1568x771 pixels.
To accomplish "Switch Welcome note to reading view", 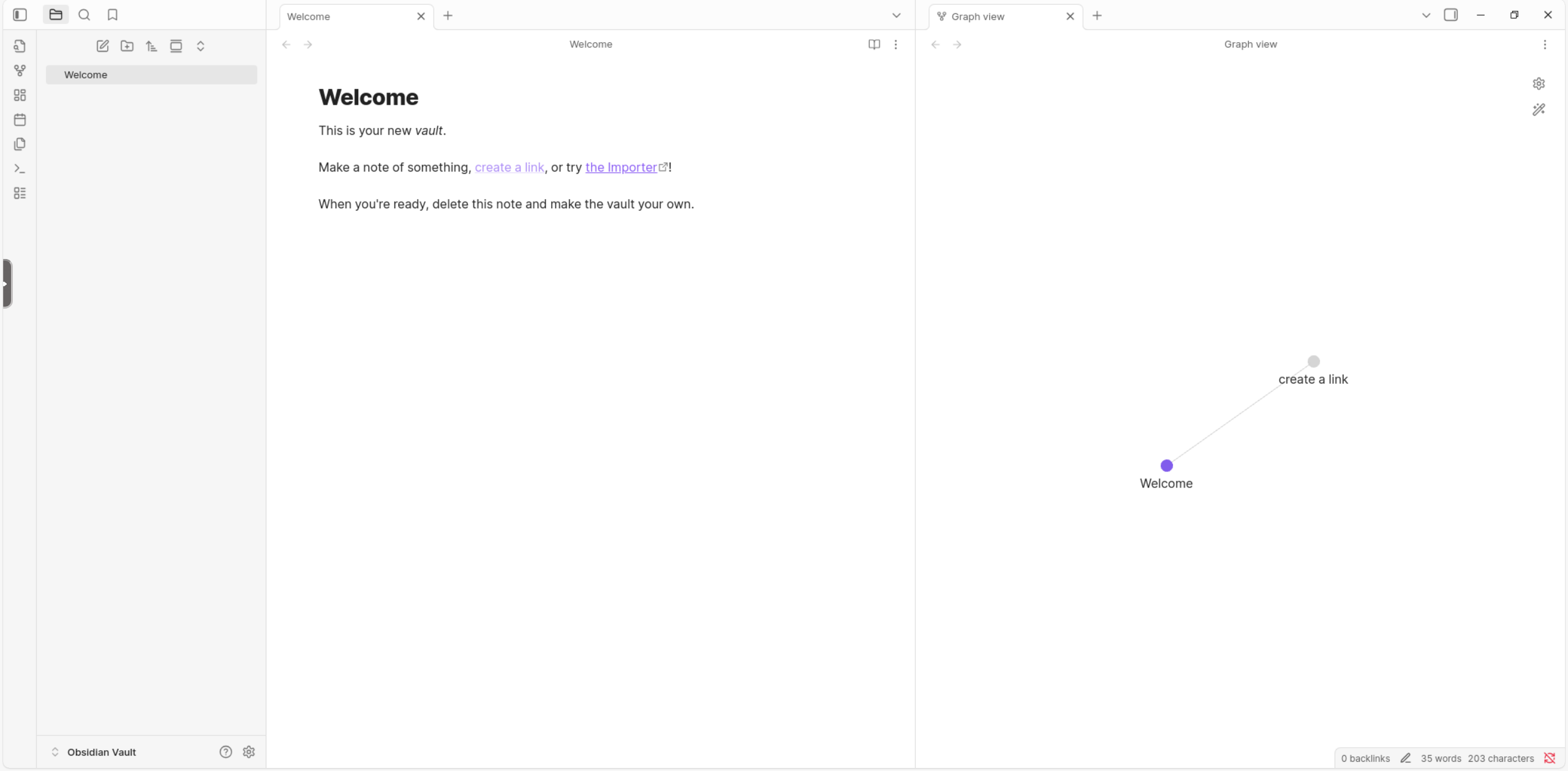I will click(874, 44).
